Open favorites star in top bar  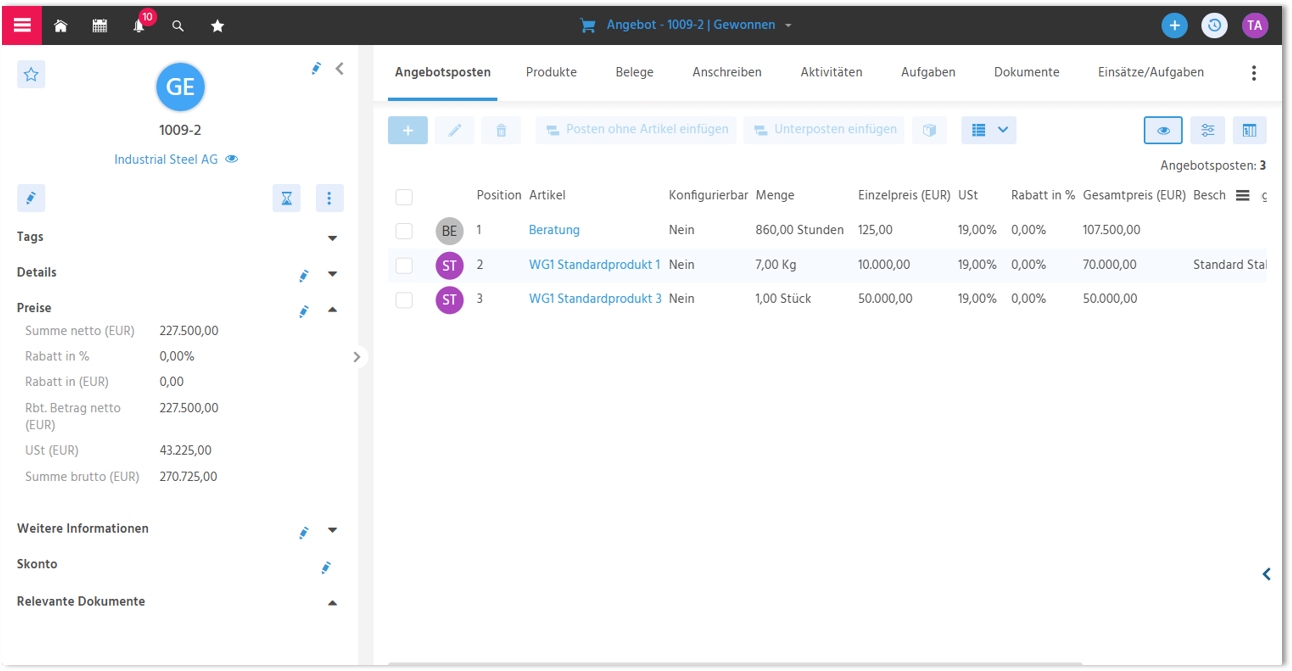click(x=217, y=26)
